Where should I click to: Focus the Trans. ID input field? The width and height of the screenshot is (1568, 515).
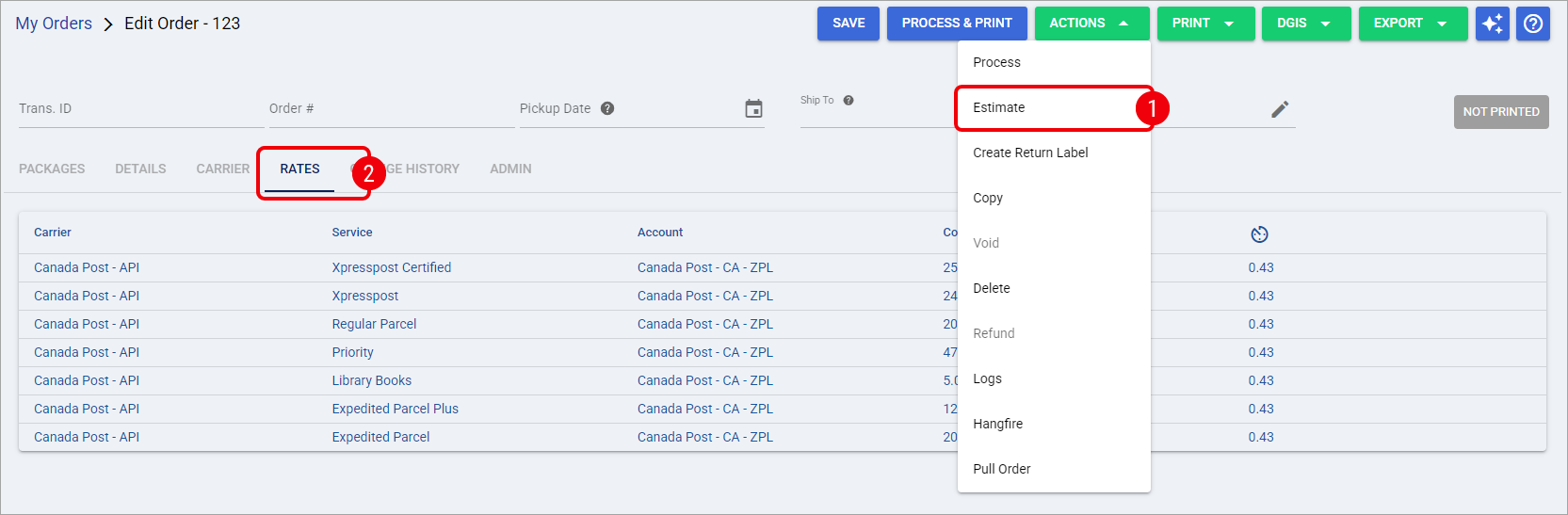tap(141, 108)
